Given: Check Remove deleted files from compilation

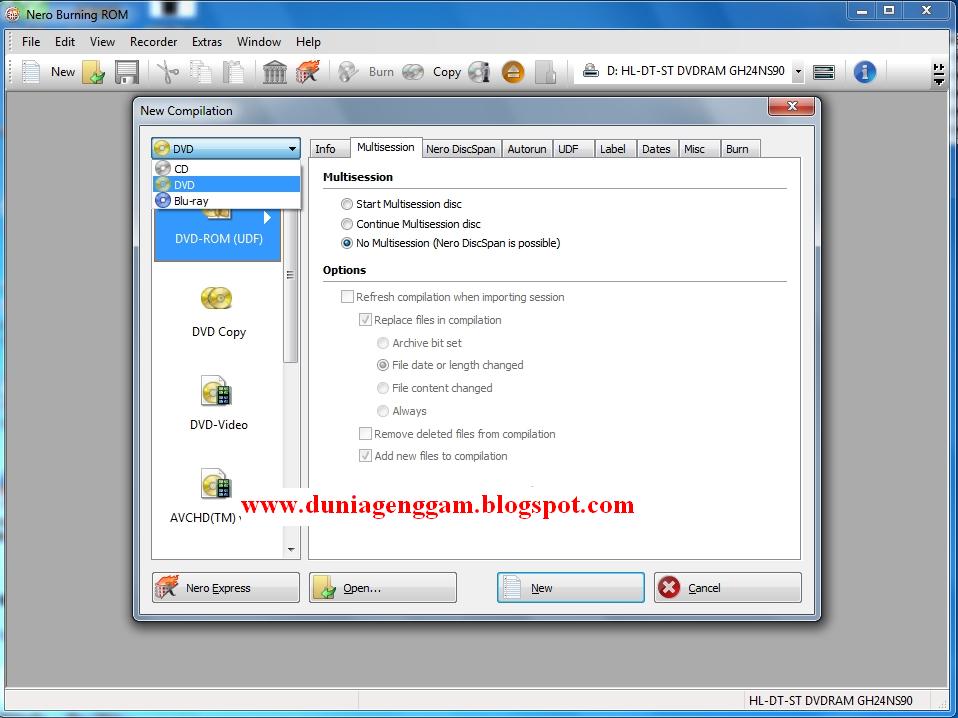Looking at the screenshot, I should [x=366, y=434].
